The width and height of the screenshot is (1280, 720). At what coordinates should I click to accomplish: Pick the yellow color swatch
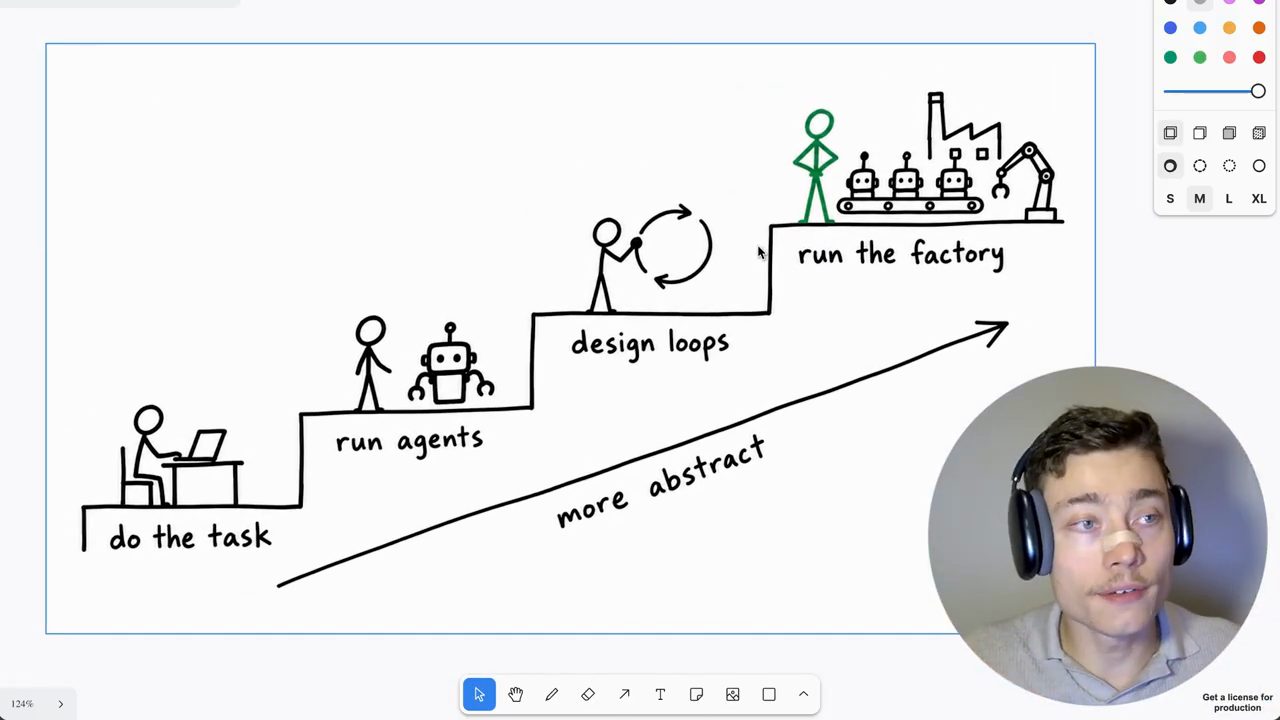coord(1229,28)
